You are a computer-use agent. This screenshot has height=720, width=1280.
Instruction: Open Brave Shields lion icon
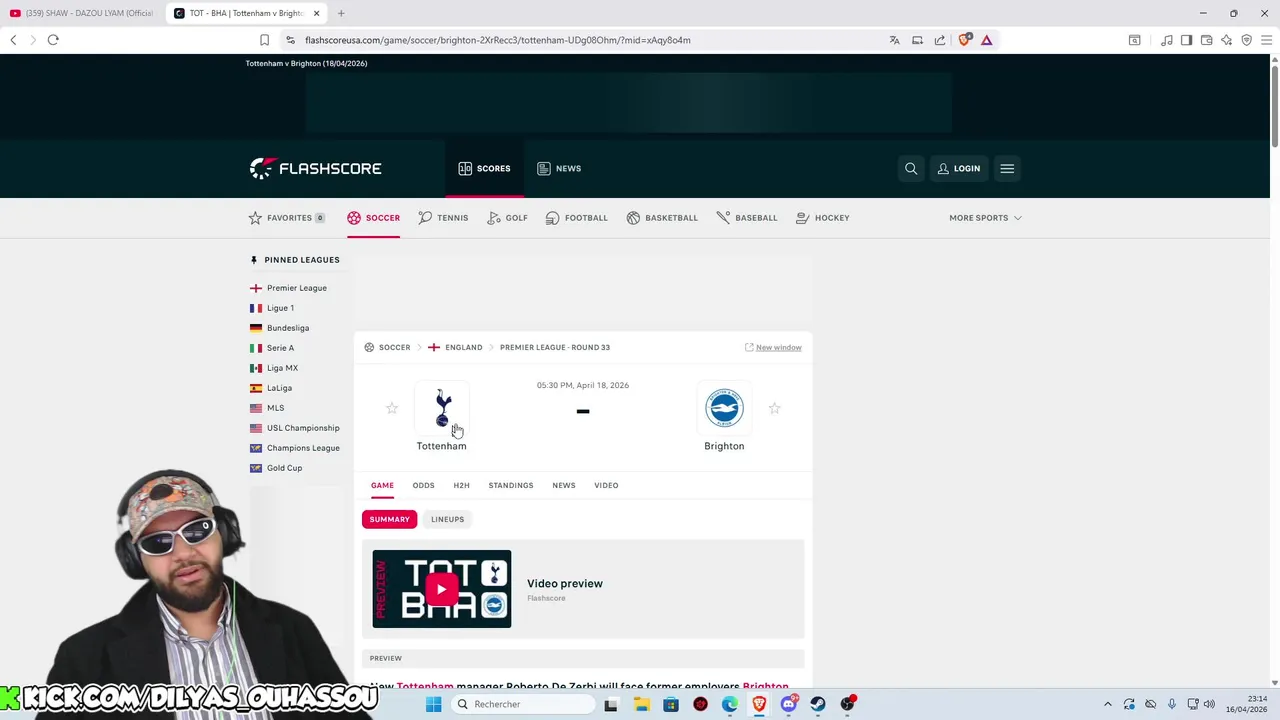[964, 40]
